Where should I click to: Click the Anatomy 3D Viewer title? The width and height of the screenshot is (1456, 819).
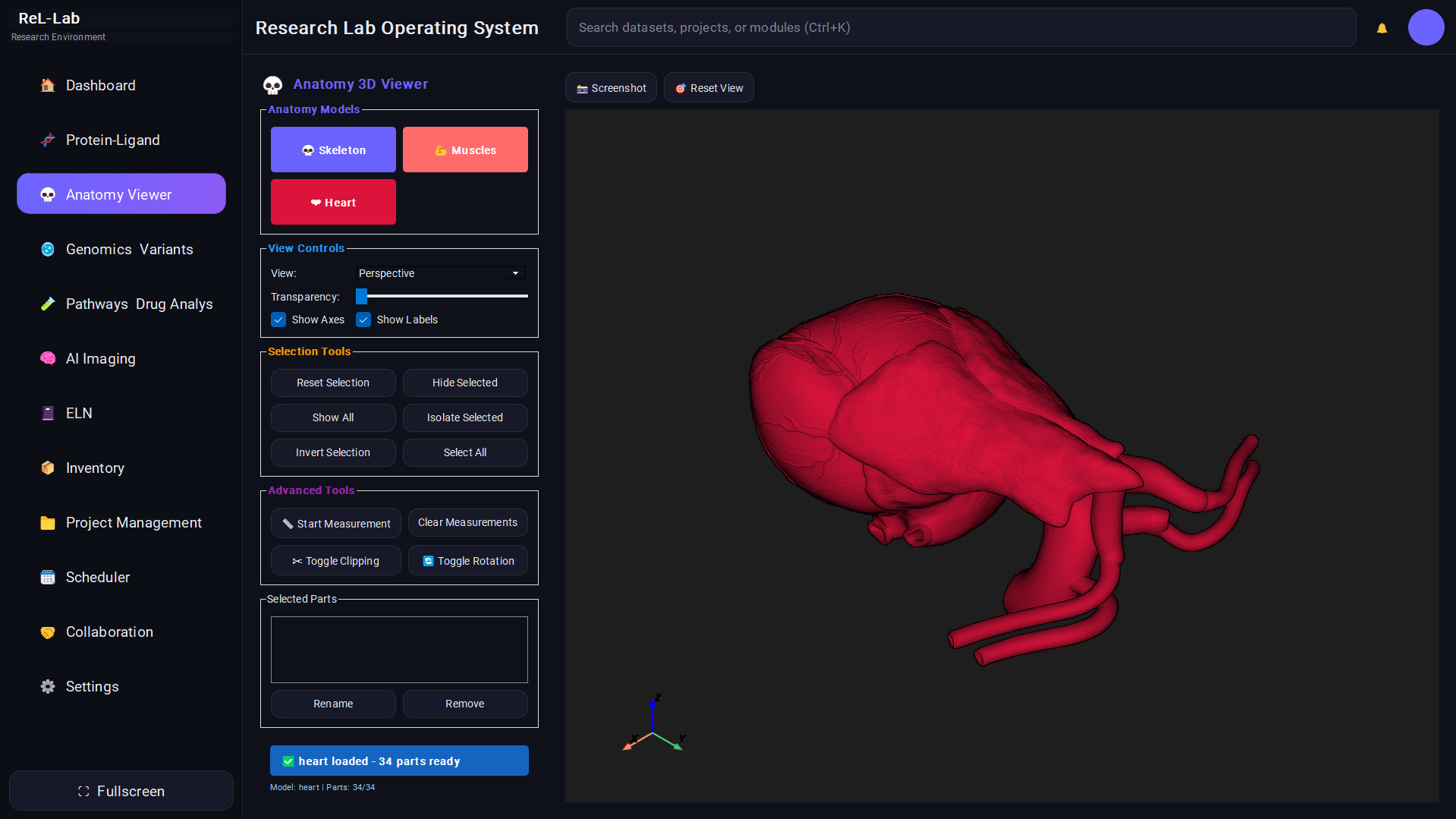(x=360, y=84)
